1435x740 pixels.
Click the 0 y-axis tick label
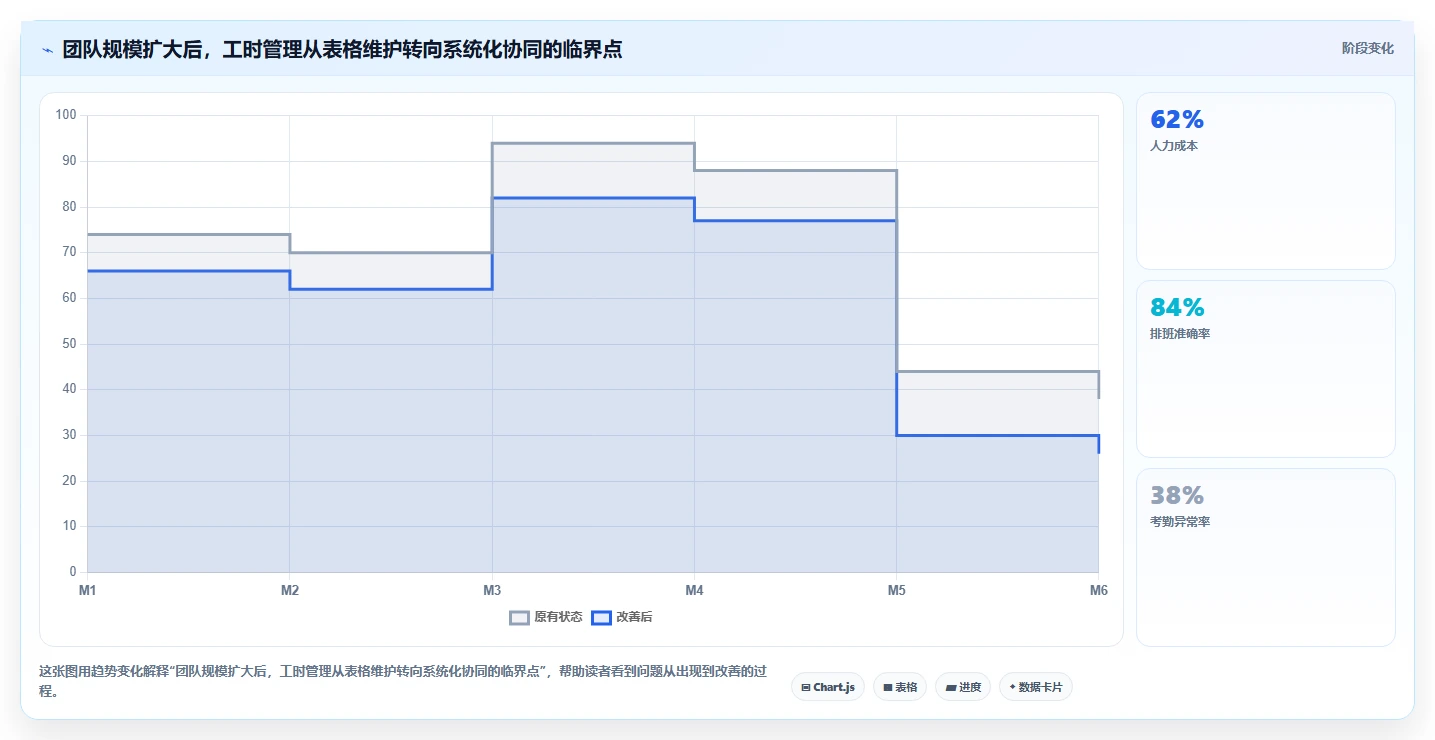(x=73, y=572)
